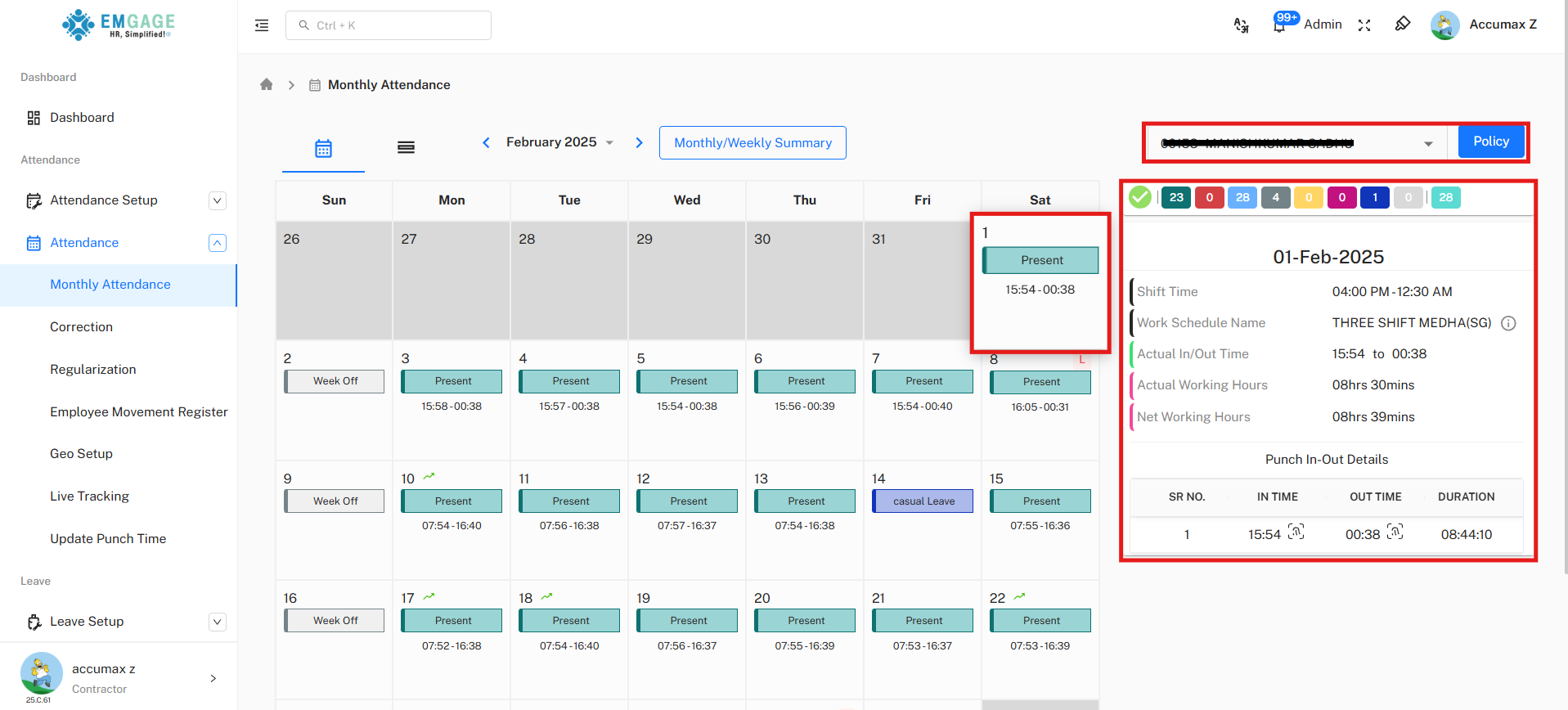Click the info icon beside work schedule name

coord(1508,323)
